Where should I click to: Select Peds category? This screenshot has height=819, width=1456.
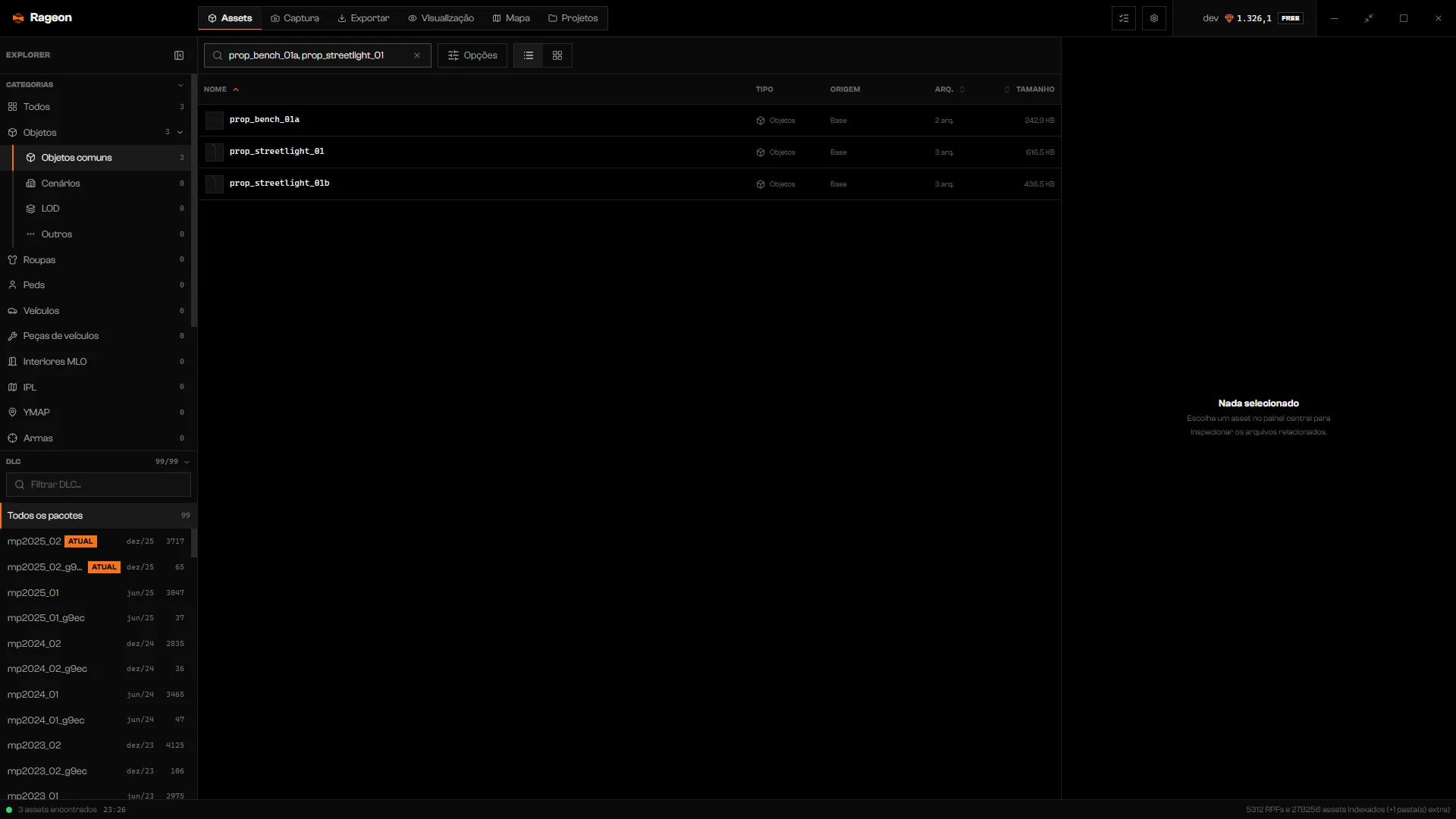tap(96, 285)
